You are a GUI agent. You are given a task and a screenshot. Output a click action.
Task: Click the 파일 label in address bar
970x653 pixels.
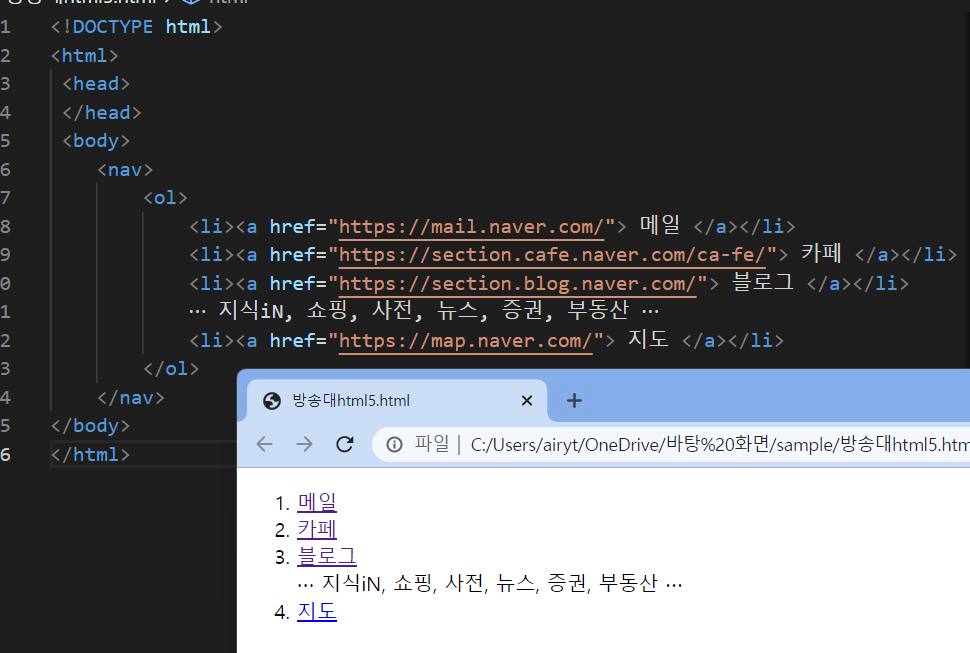point(432,443)
